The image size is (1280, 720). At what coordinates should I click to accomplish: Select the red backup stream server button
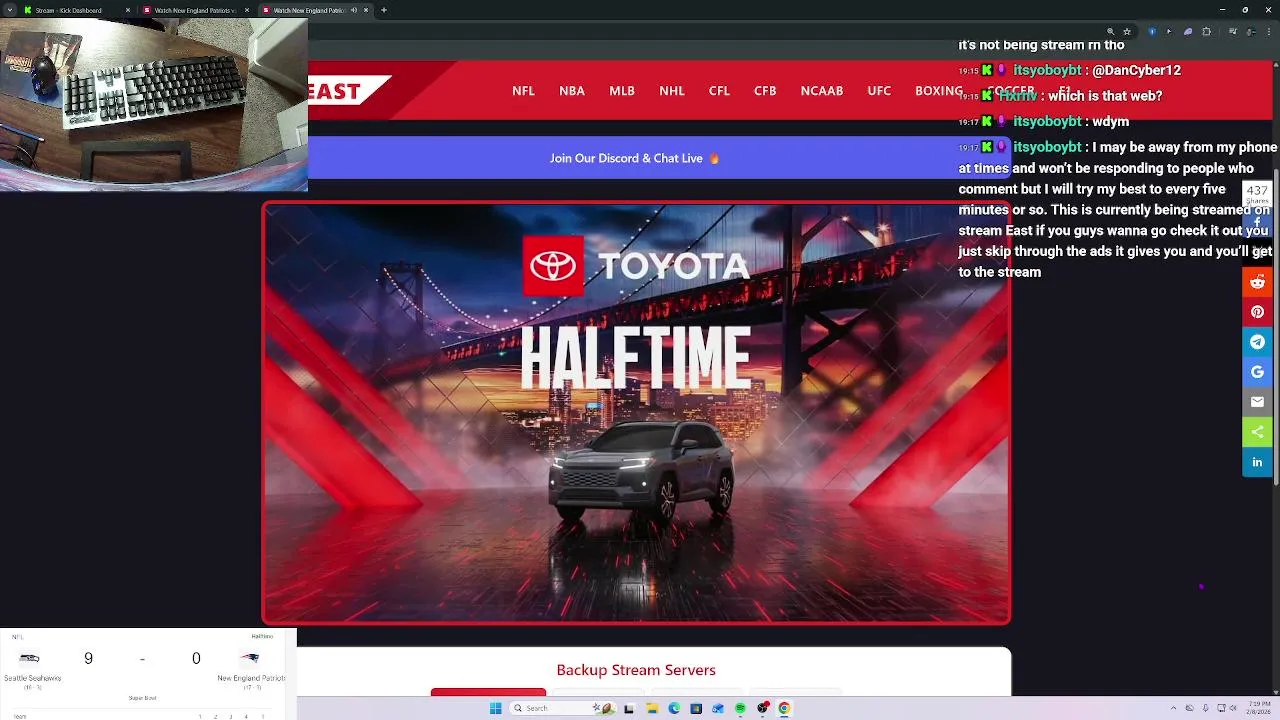[x=488, y=692]
